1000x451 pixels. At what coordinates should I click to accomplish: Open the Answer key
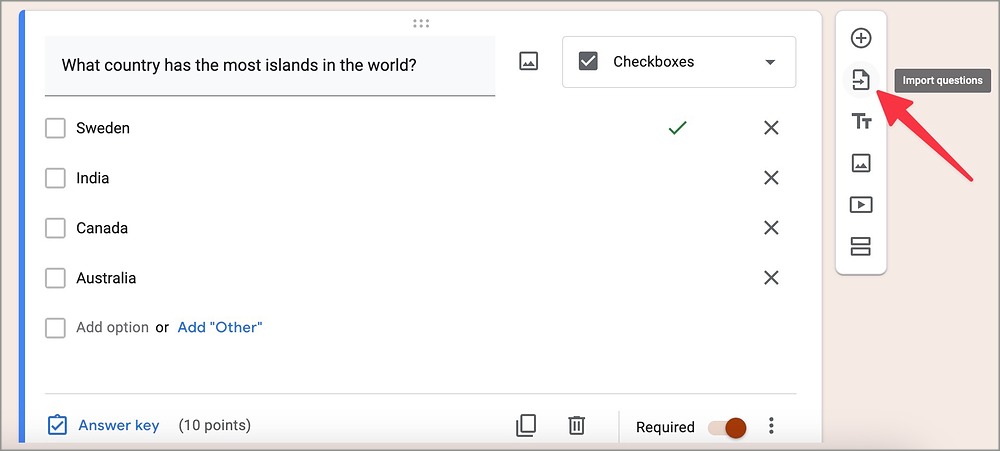(104, 426)
